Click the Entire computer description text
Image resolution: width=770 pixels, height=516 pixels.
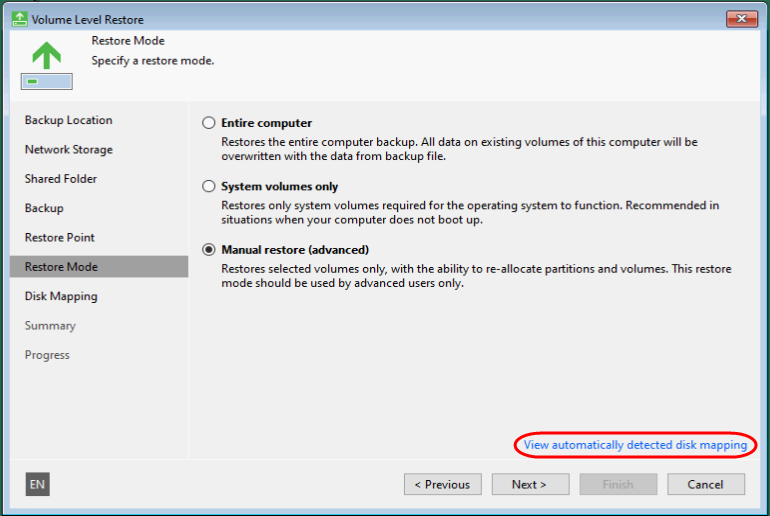(x=459, y=149)
